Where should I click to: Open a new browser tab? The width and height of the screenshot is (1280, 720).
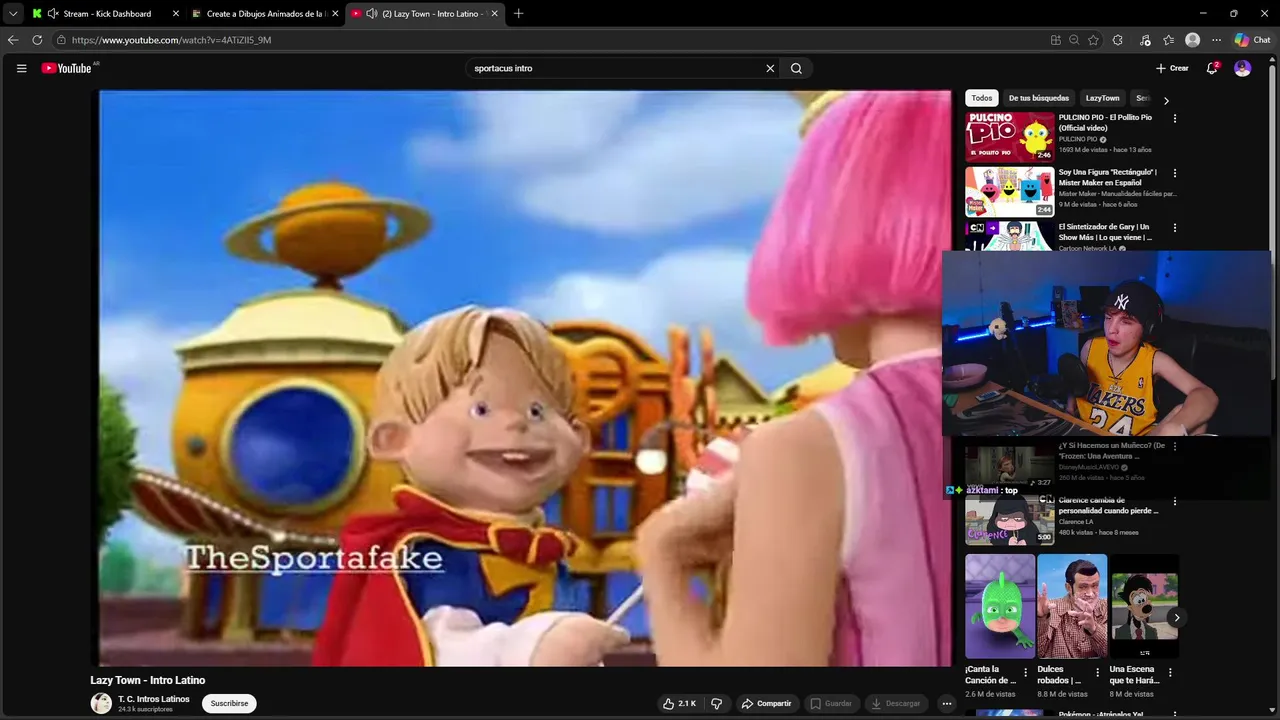pyautogui.click(x=518, y=14)
